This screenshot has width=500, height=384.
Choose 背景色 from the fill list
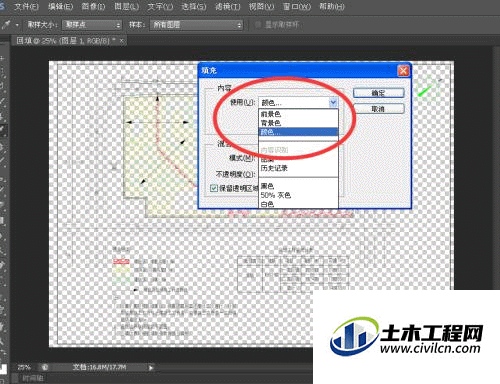[299, 123]
